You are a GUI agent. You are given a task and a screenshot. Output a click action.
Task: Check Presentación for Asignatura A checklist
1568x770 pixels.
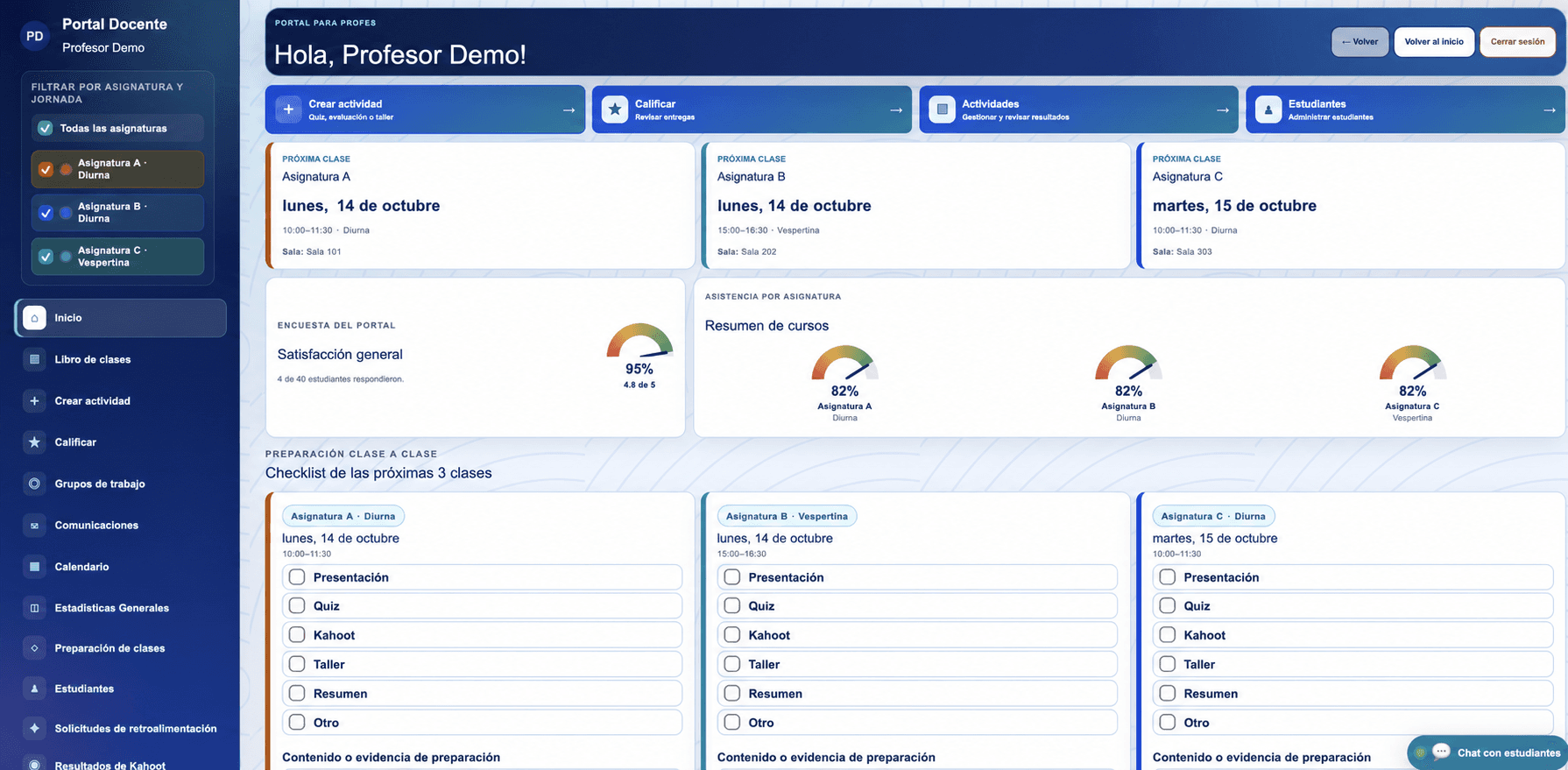(297, 577)
